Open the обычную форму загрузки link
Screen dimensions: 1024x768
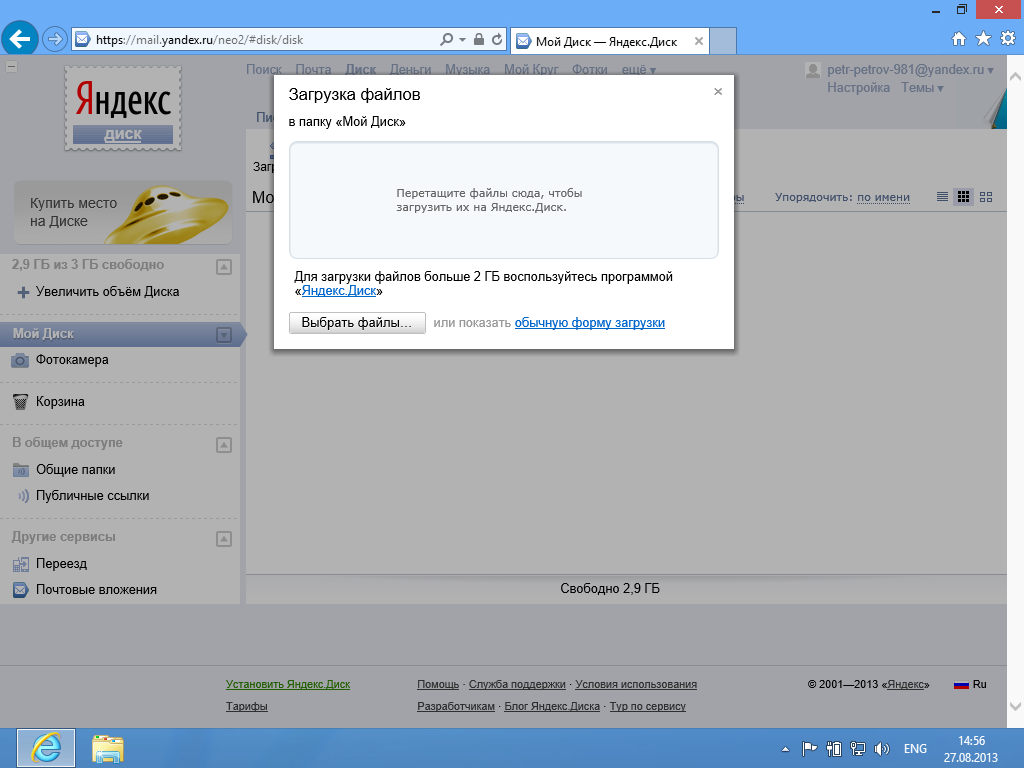[590, 323]
